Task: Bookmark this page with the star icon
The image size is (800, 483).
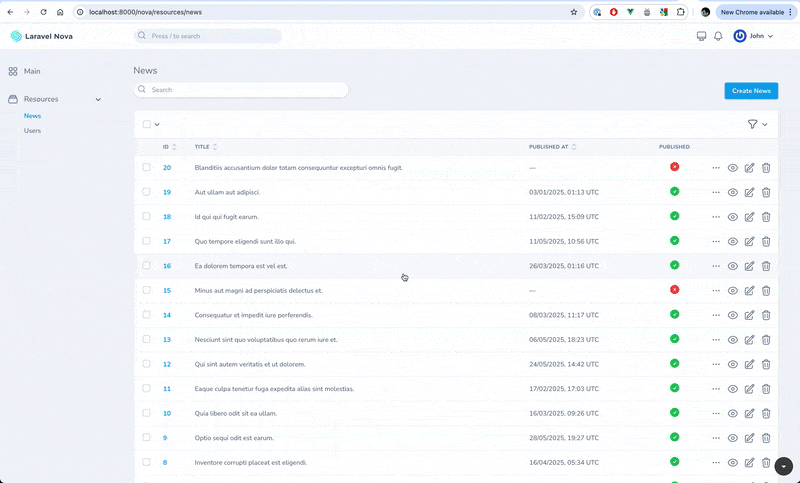Action: 574,12
